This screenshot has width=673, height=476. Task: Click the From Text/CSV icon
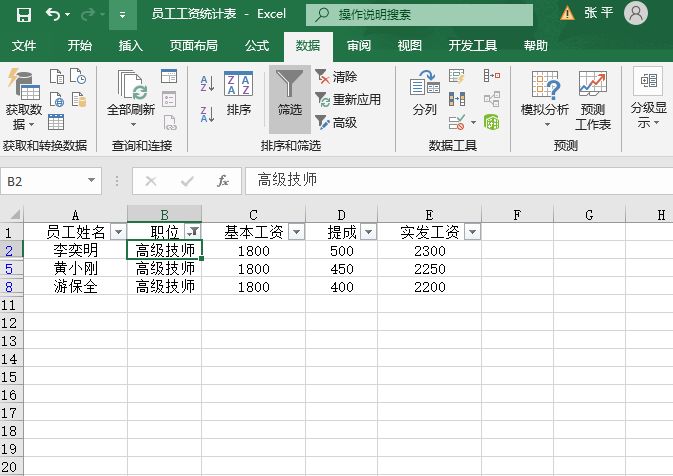(x=57, y=76)
